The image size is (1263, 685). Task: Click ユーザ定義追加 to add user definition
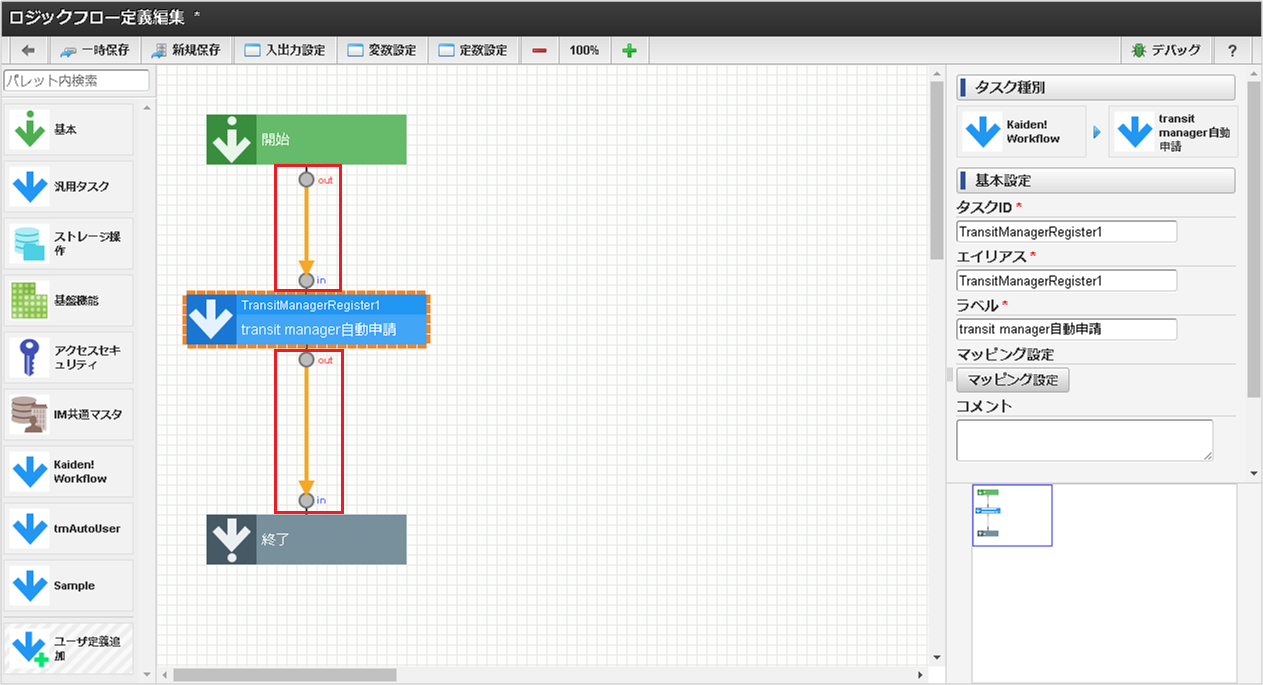coord(70,647)
